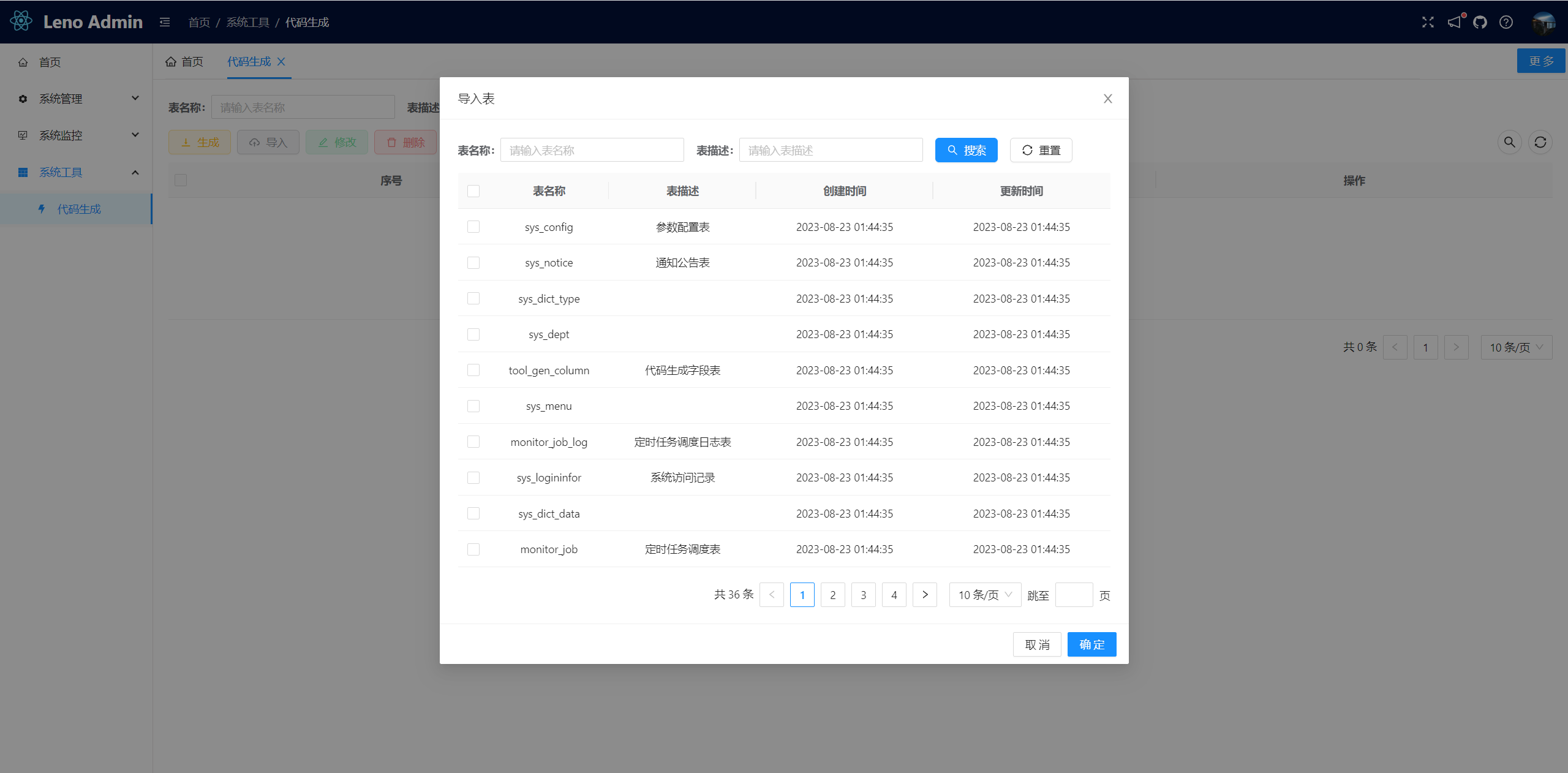
Task: Click the GitHub icon in header
Action: (1480, 23)
